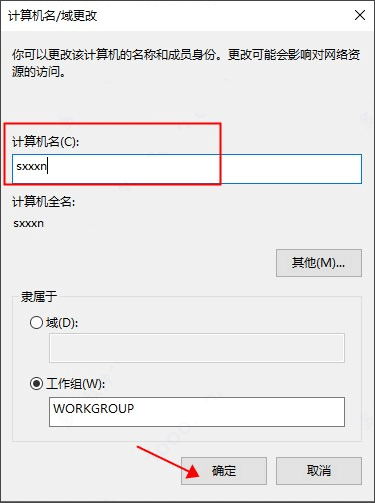This screenshot has width=375, height=503.
Task: Click the red arrow pointing at 确定
Action: [x=168, y=462]
